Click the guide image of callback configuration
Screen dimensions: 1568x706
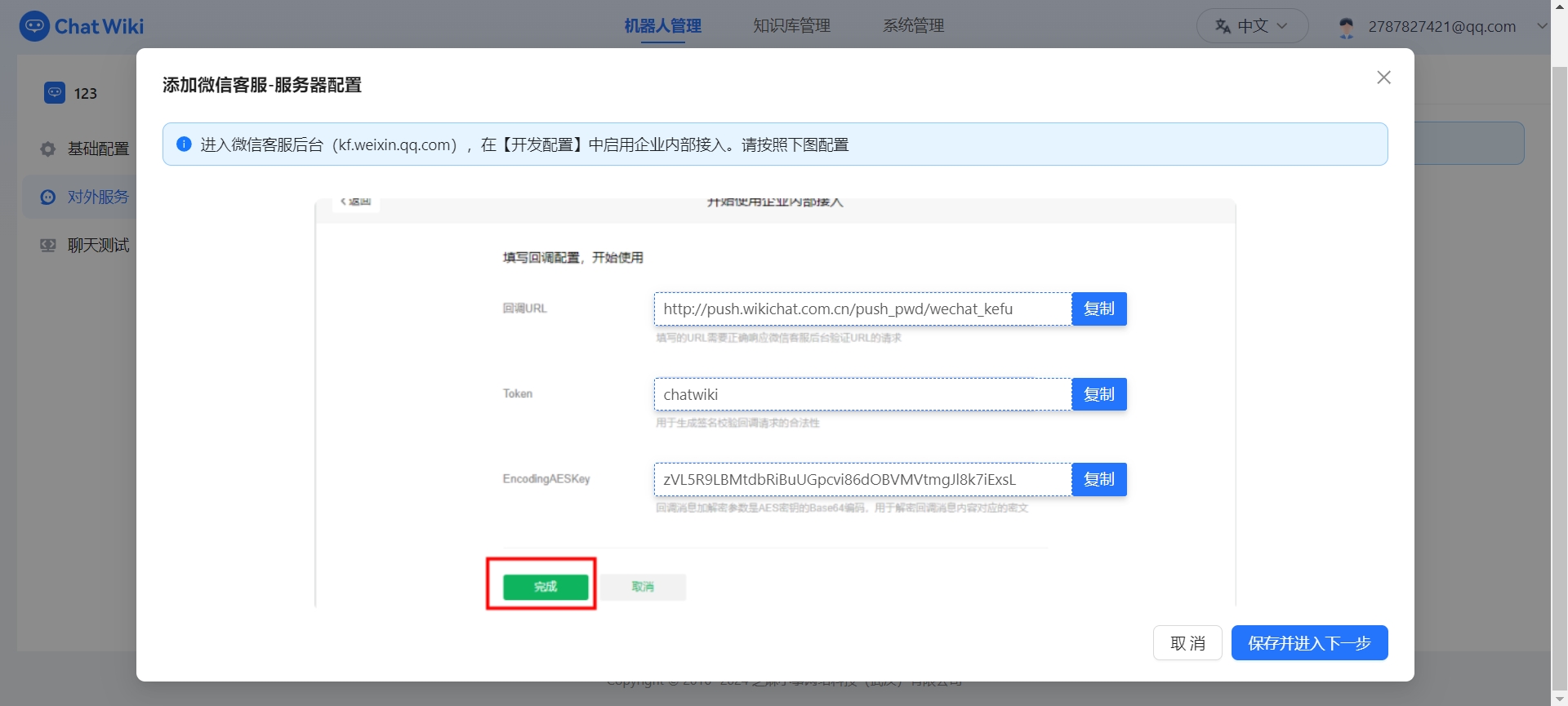pyautogui.click(x=775, y=402)
